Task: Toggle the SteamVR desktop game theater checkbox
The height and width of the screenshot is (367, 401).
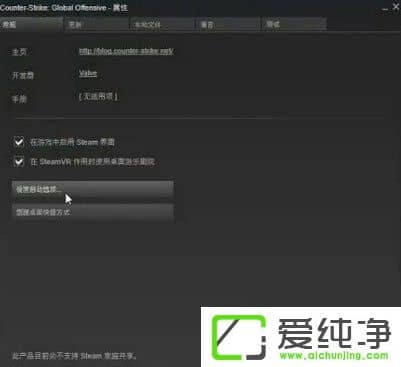Action: pyautogui.click(x=19, y=162)
